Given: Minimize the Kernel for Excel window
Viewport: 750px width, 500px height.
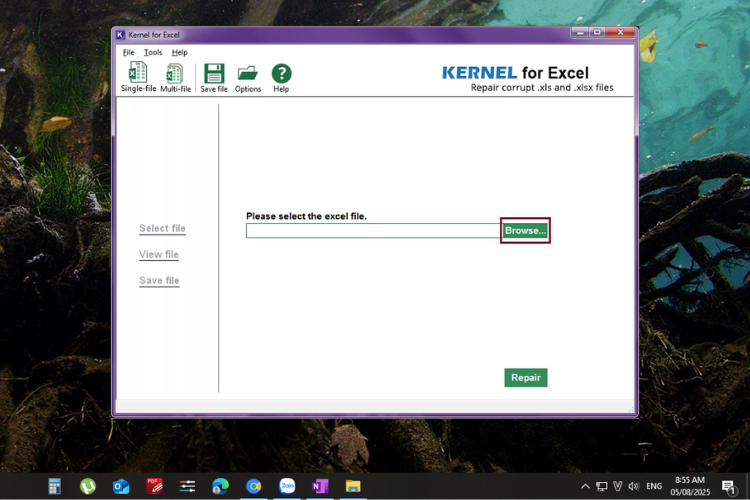Looking at the screenshot, I should 580,33.
